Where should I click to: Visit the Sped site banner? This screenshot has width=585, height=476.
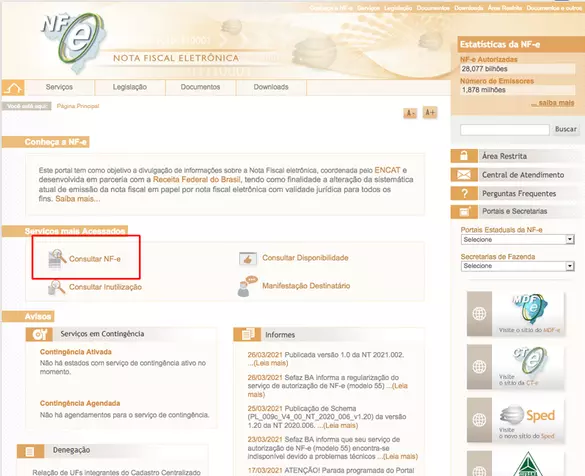(x=516, y=420)
